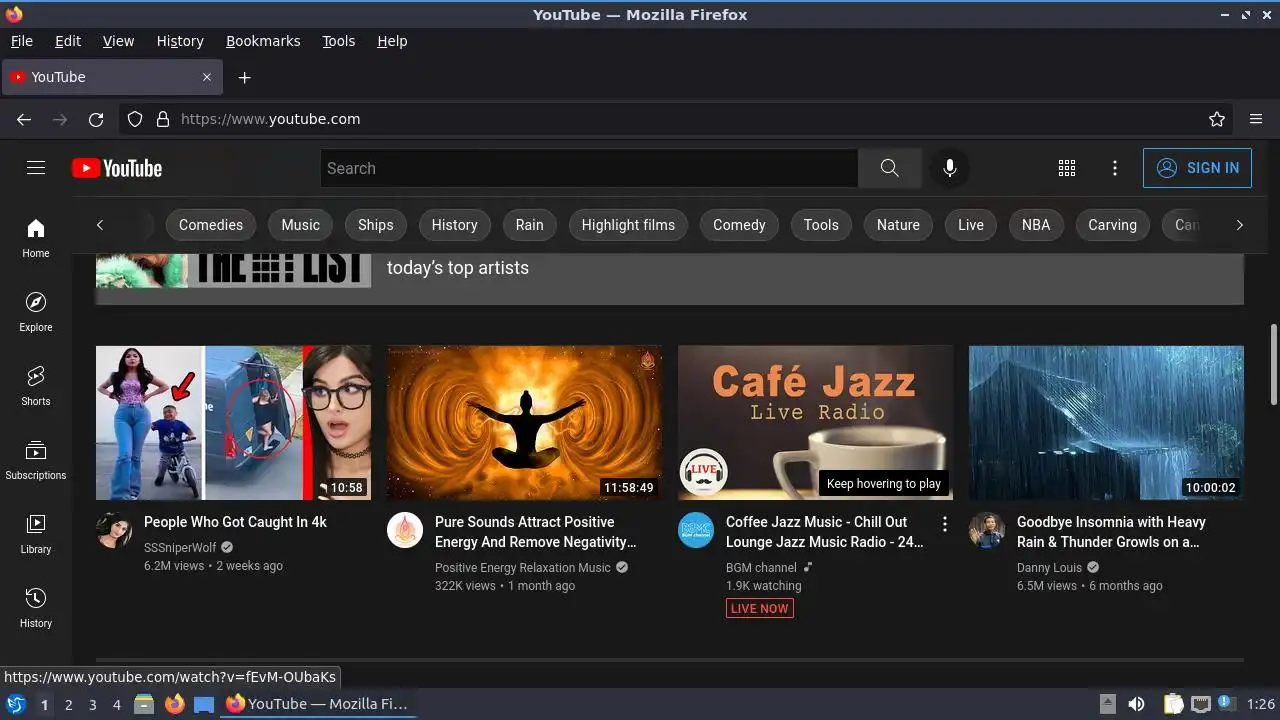This screenshot has height=720, width=1280.
Task: Select the Nature filter chip
Action: click(x=898, y=225)
